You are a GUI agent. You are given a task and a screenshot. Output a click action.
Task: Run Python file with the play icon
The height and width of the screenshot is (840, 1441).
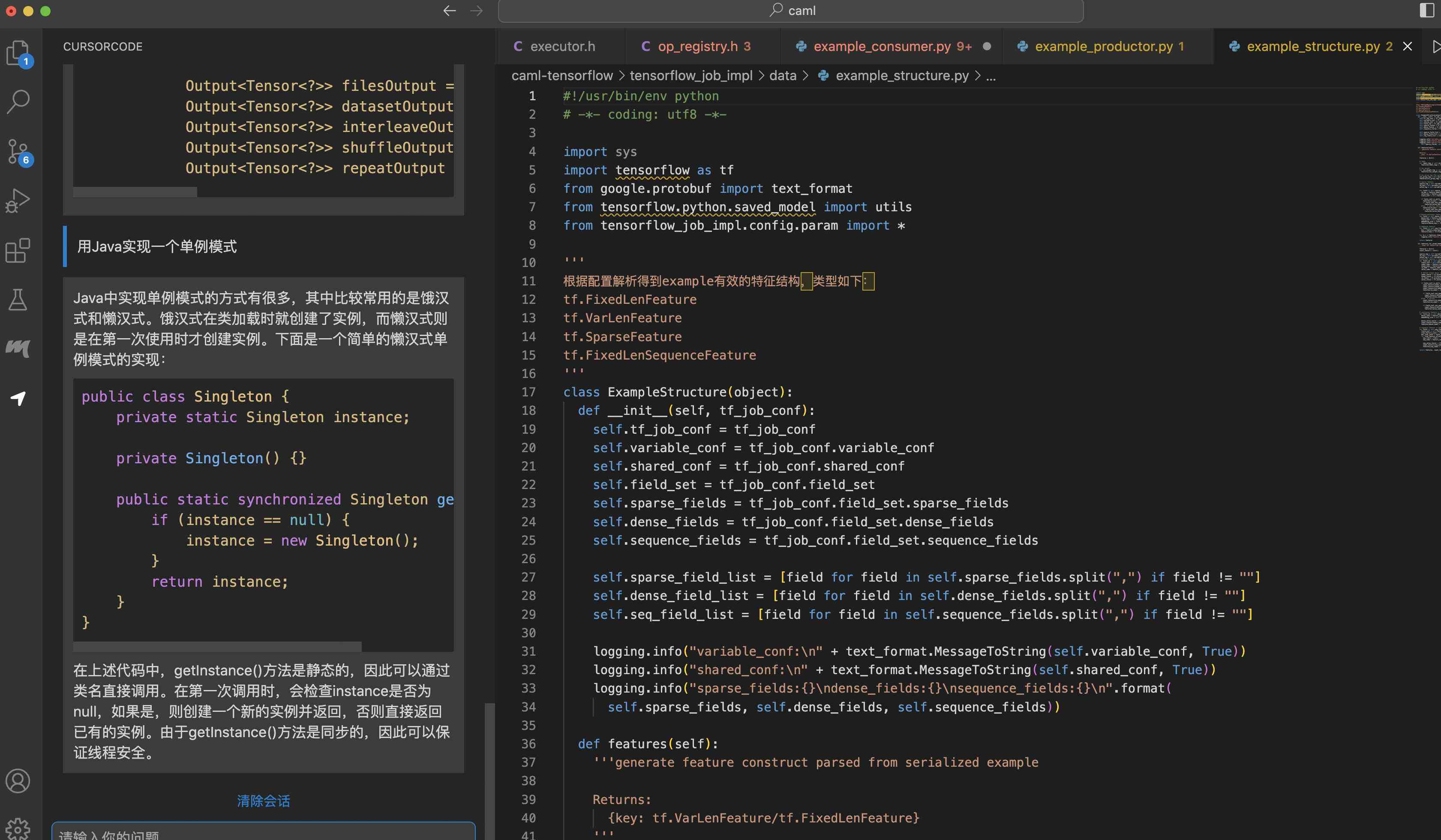[1435, 46]
